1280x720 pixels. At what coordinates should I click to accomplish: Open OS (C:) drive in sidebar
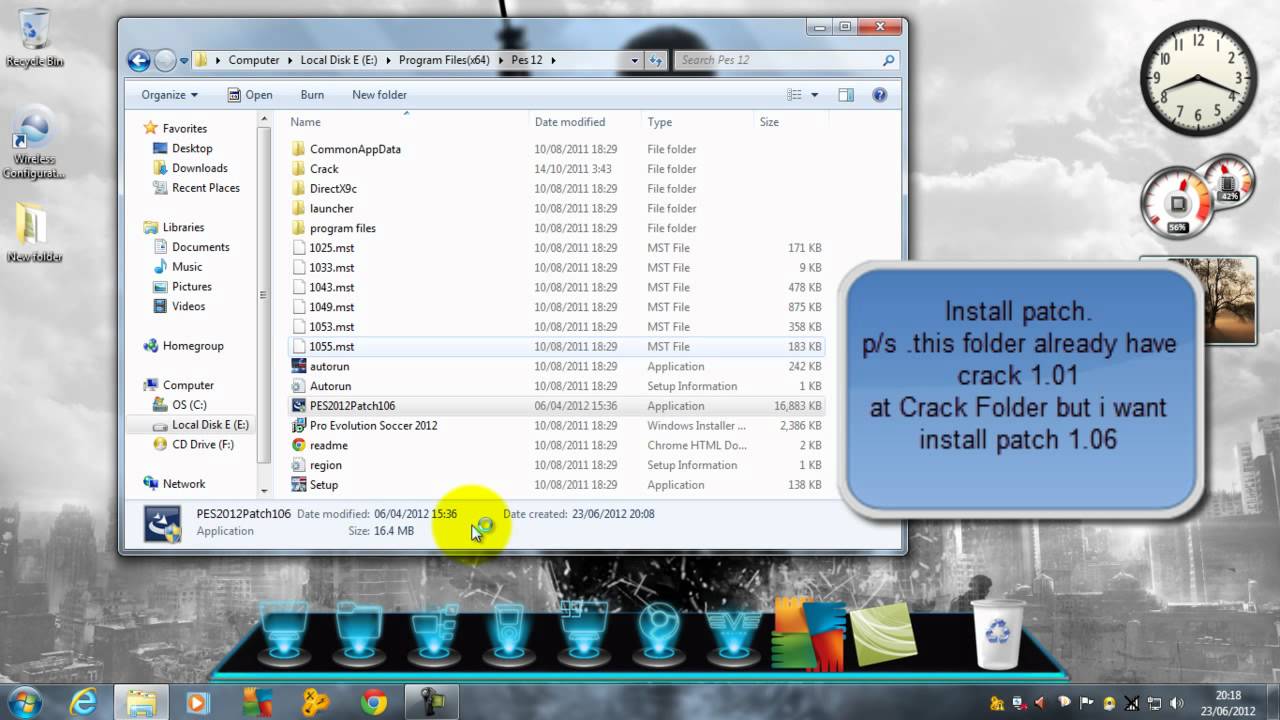[189, 405]
